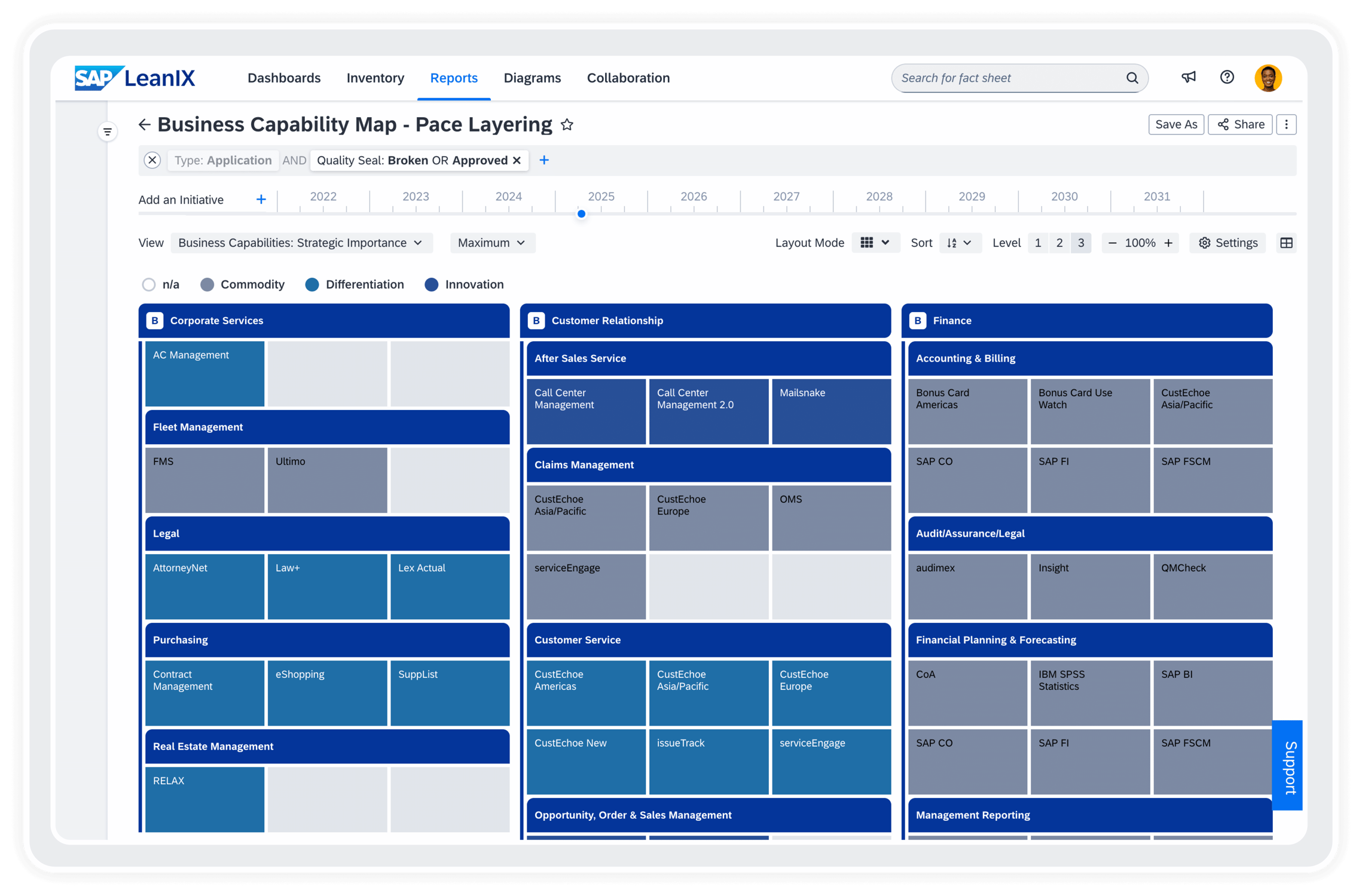The width and height of the screenshot is (1362, 896).
Task: Open the announcements megaphone icon
Action: (x=1188, y=78)
